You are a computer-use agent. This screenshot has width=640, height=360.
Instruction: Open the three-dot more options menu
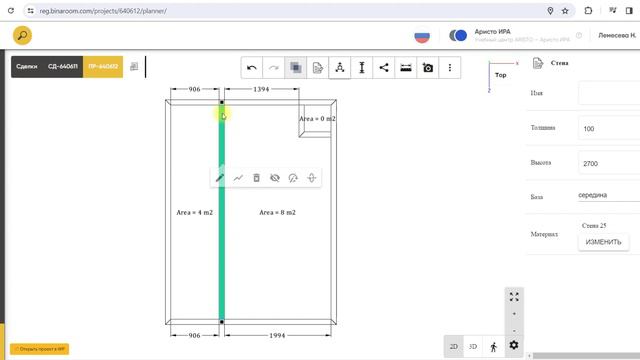coord(450,68)
